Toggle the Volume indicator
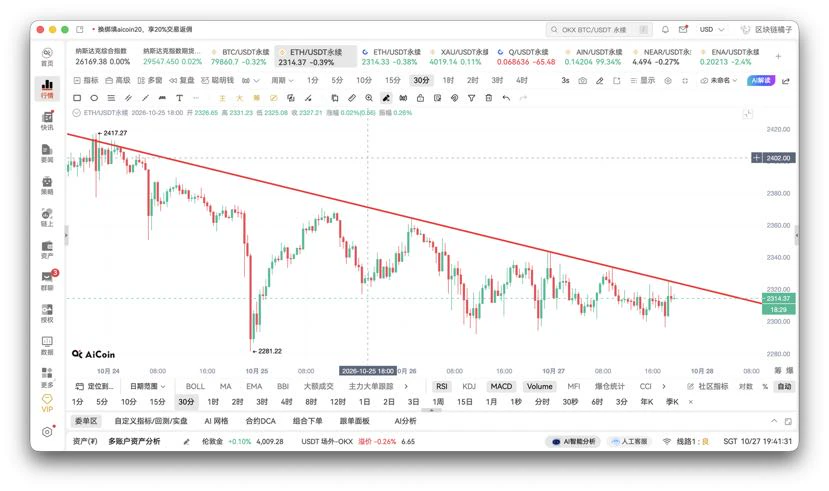This screenshot has width=829, height=491. coord(539,386)
